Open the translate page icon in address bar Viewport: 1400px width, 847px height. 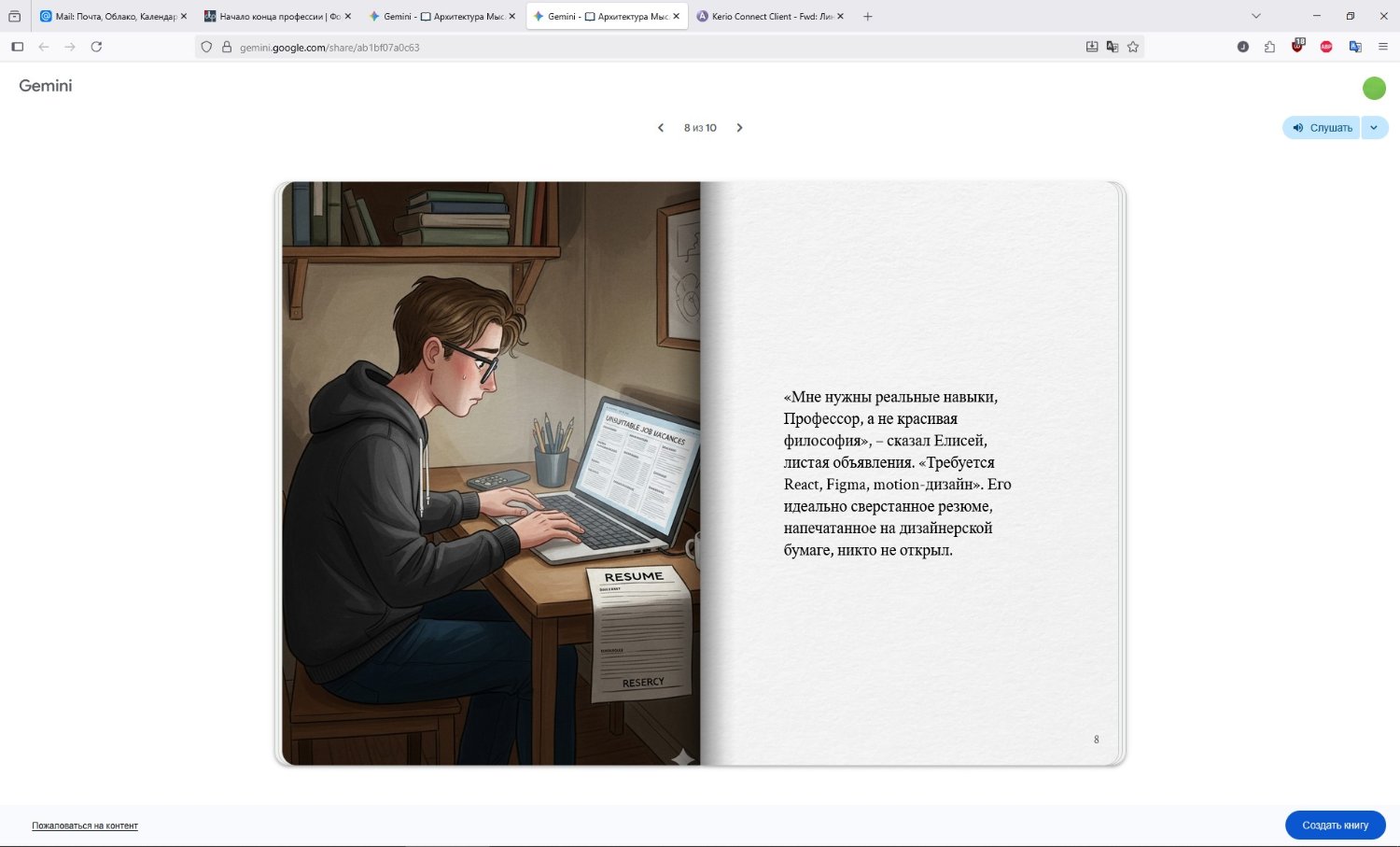tap(1113, 47)
